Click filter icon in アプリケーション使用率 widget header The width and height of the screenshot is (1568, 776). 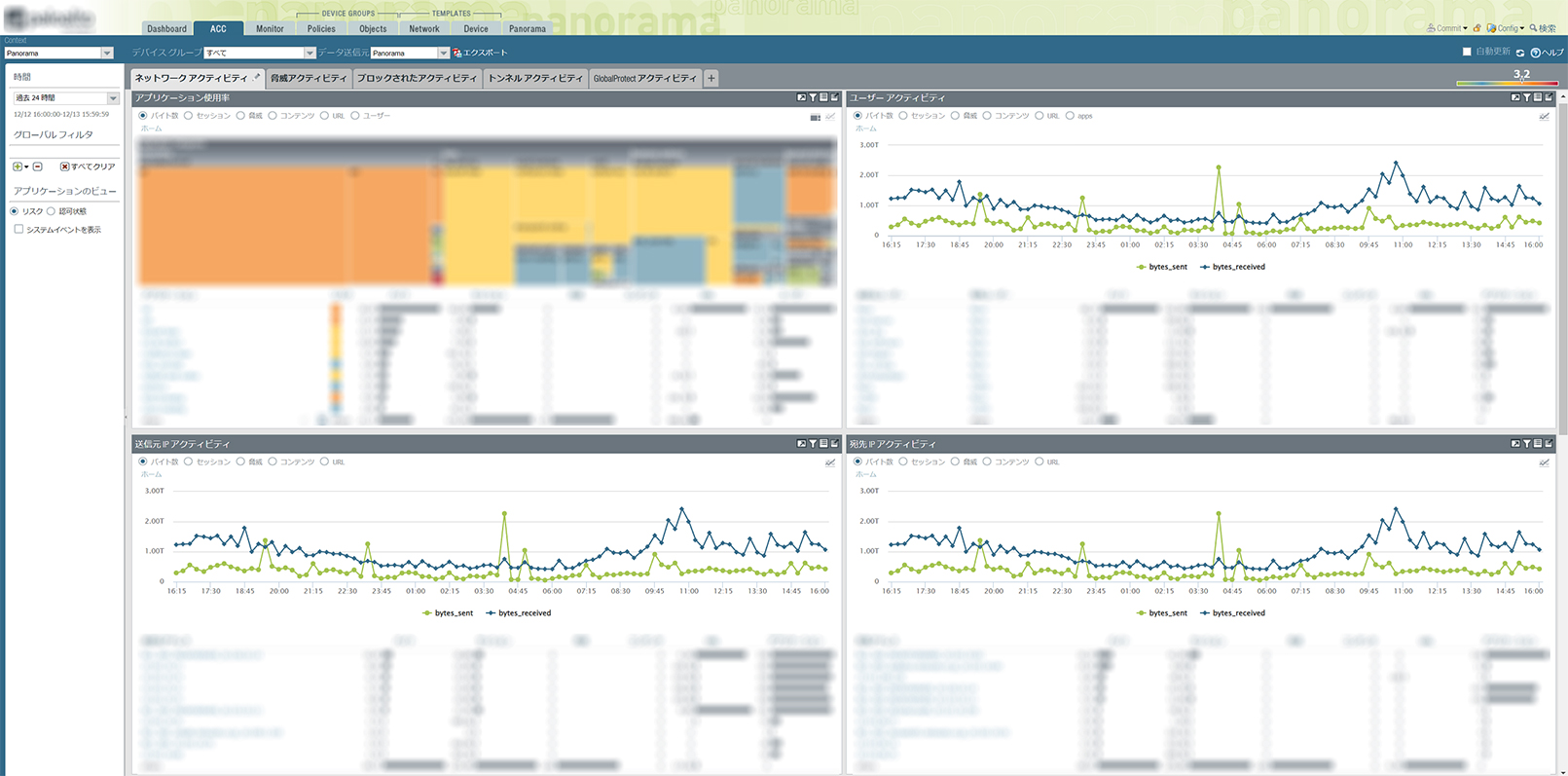[x=813, y=97]
